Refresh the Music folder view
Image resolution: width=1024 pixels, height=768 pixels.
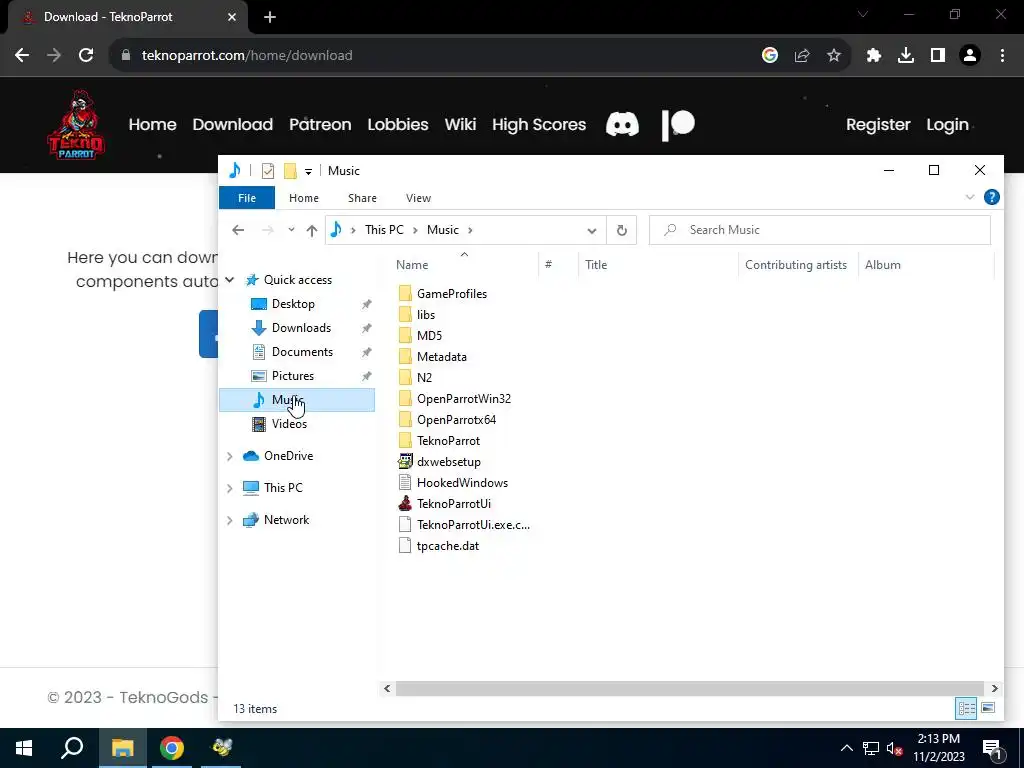(622, 230)
